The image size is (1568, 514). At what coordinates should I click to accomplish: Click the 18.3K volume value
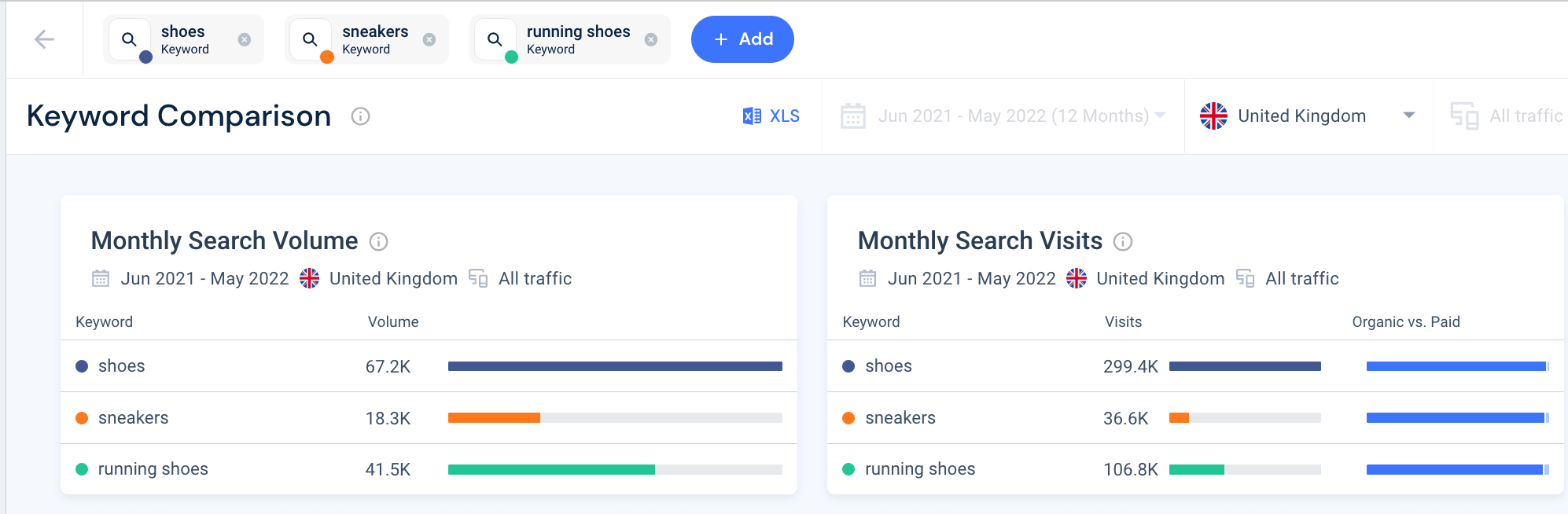point(388,418)
